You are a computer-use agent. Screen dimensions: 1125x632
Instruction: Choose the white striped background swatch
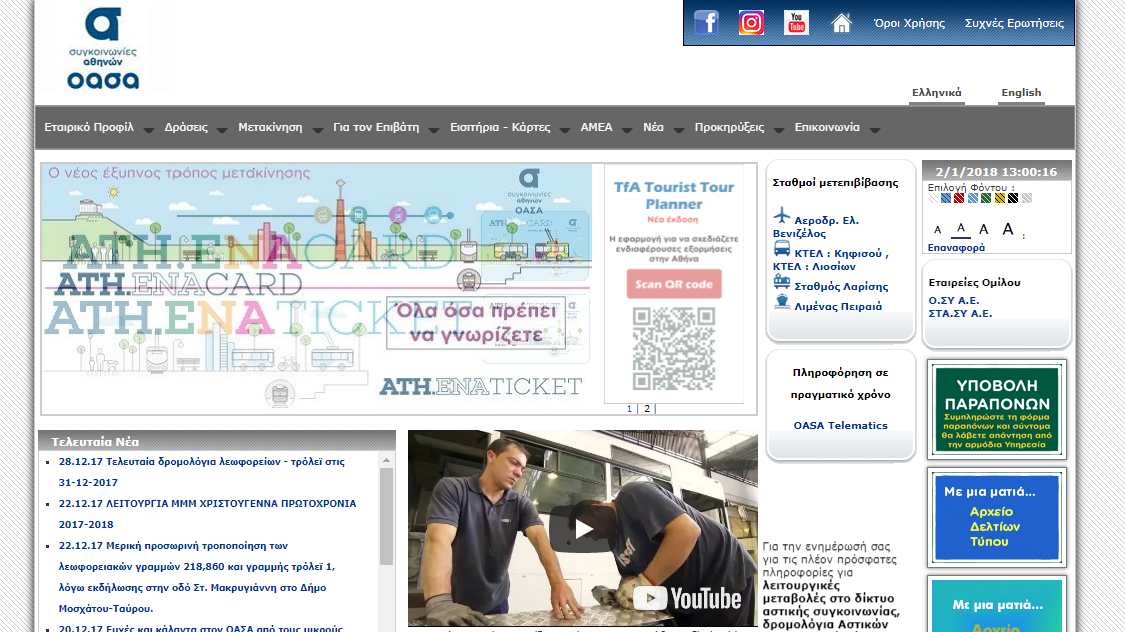tap(933, 198)
